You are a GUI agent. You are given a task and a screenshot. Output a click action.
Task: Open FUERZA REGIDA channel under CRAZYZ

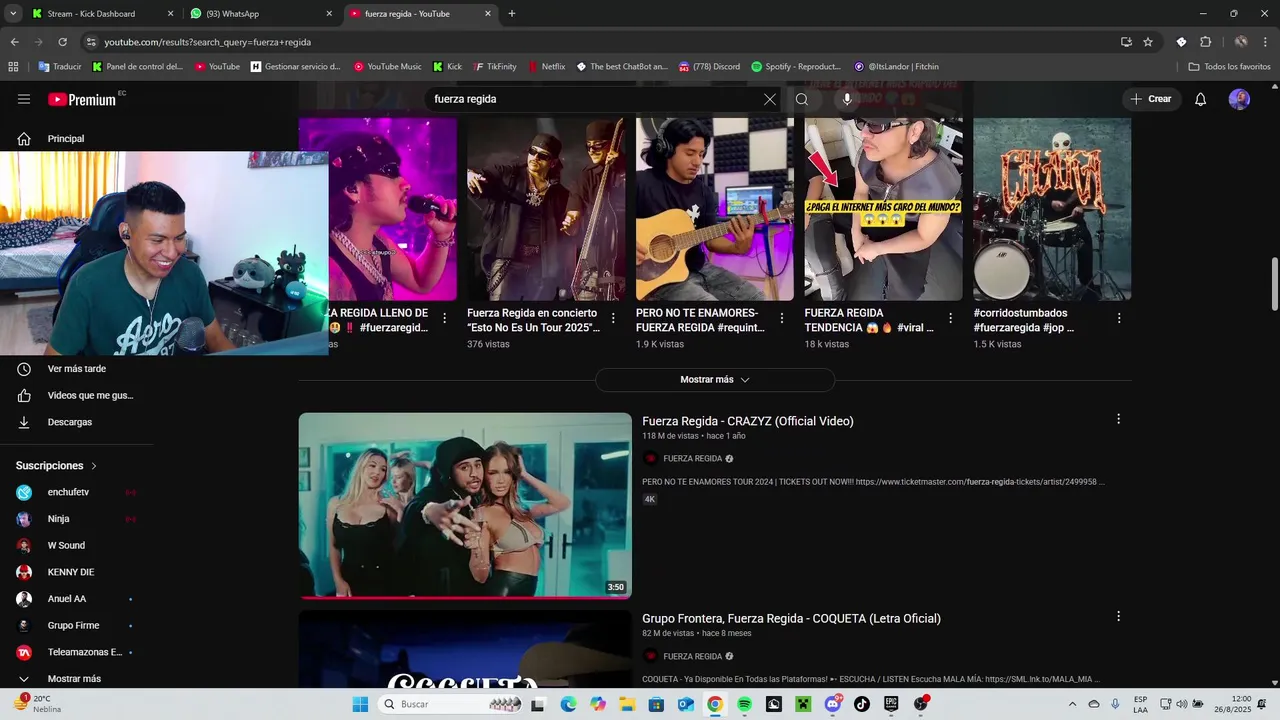(x=692, y=459)
